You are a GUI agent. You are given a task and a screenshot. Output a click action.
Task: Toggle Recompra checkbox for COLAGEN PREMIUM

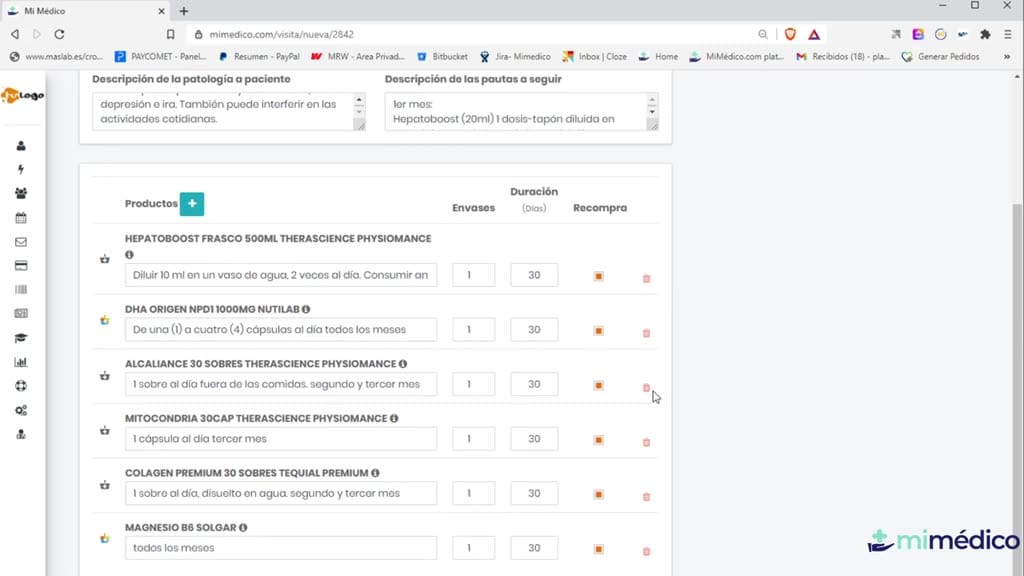(x=598, y=494)
